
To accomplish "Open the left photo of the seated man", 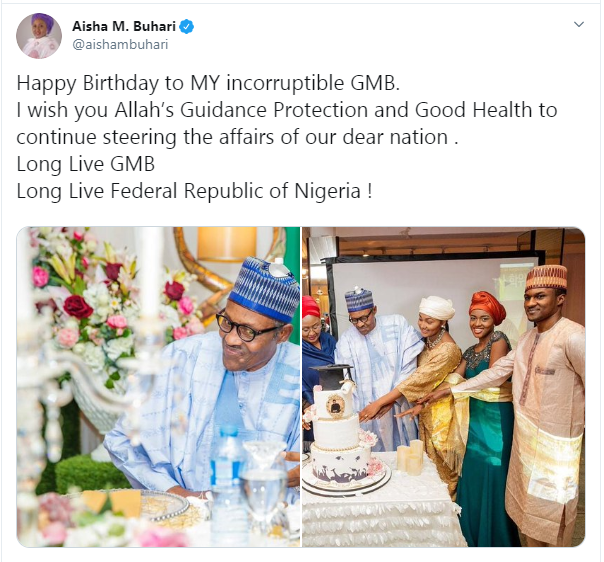I will point(158,387).
